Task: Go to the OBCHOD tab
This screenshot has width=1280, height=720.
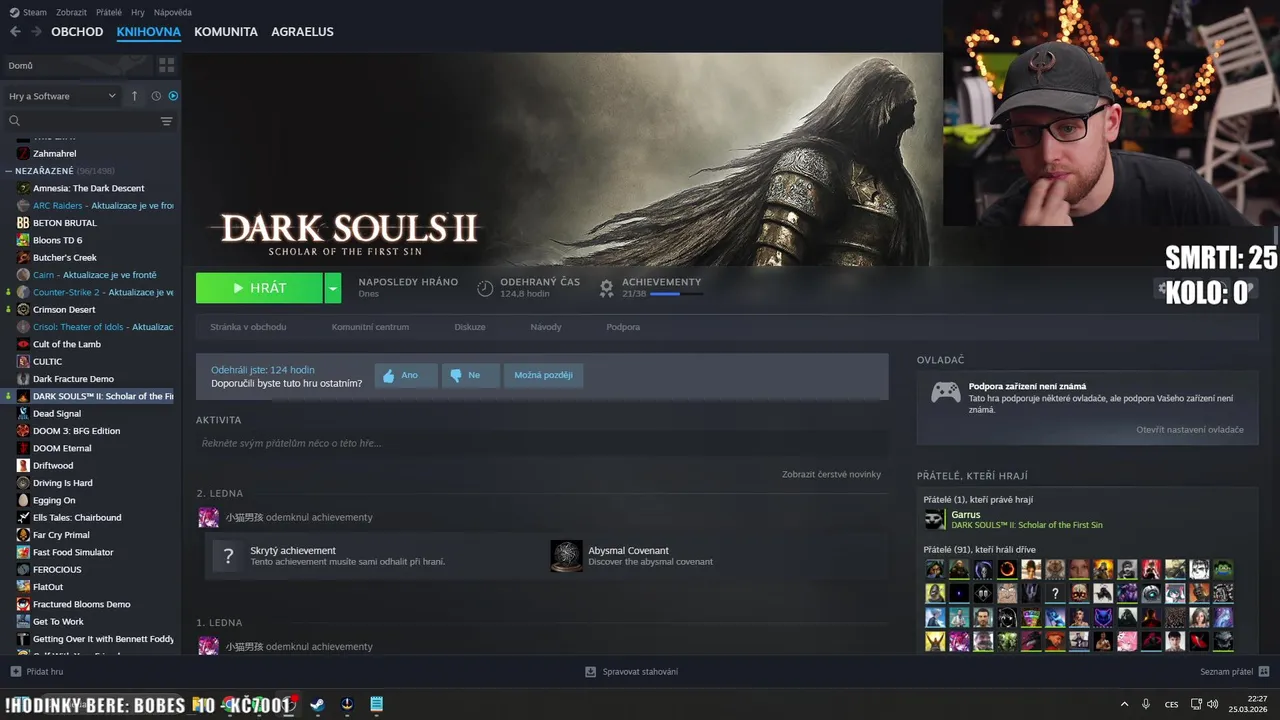Action: (77, 32)
